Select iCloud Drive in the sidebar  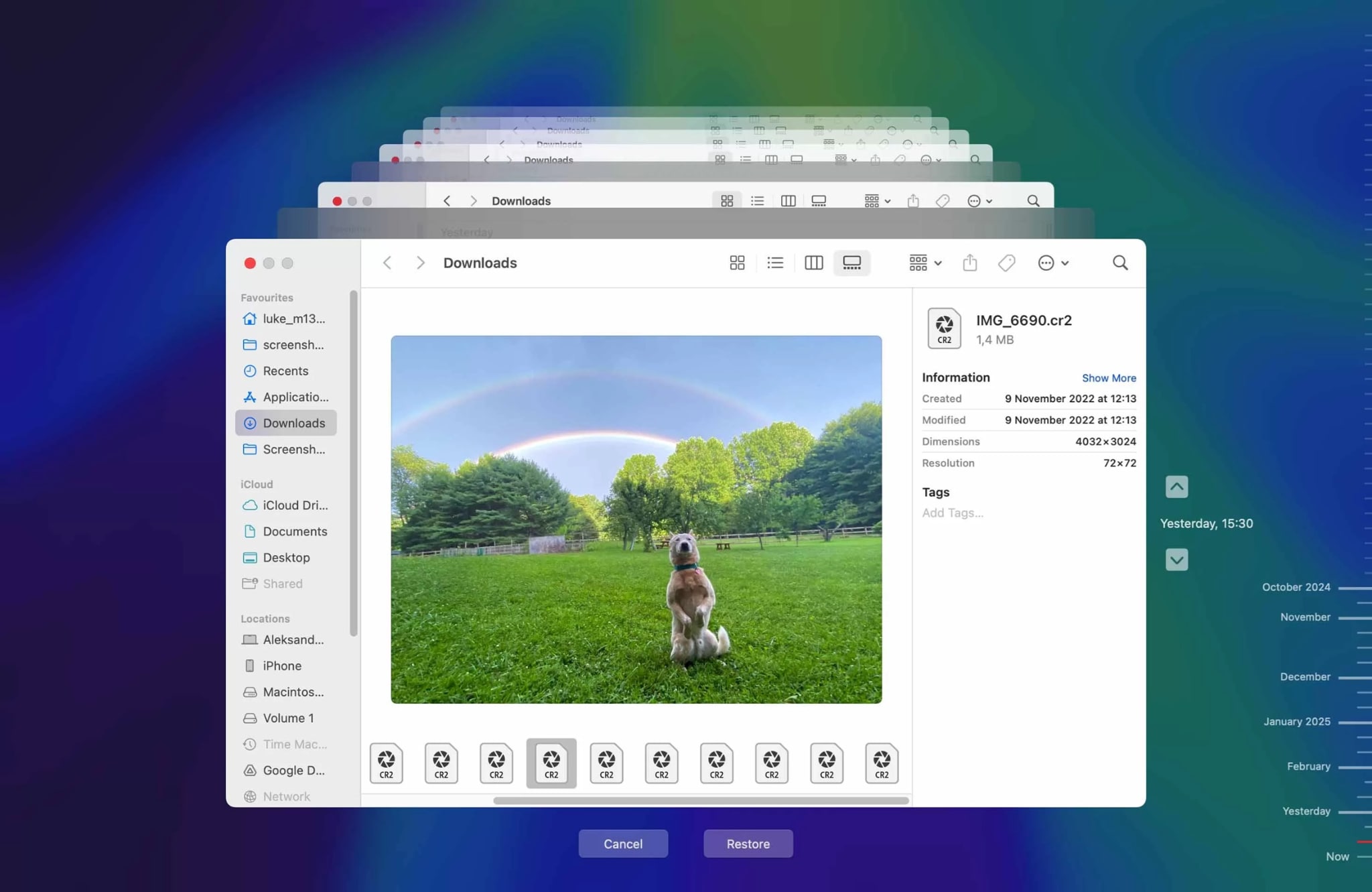point(295,505)
